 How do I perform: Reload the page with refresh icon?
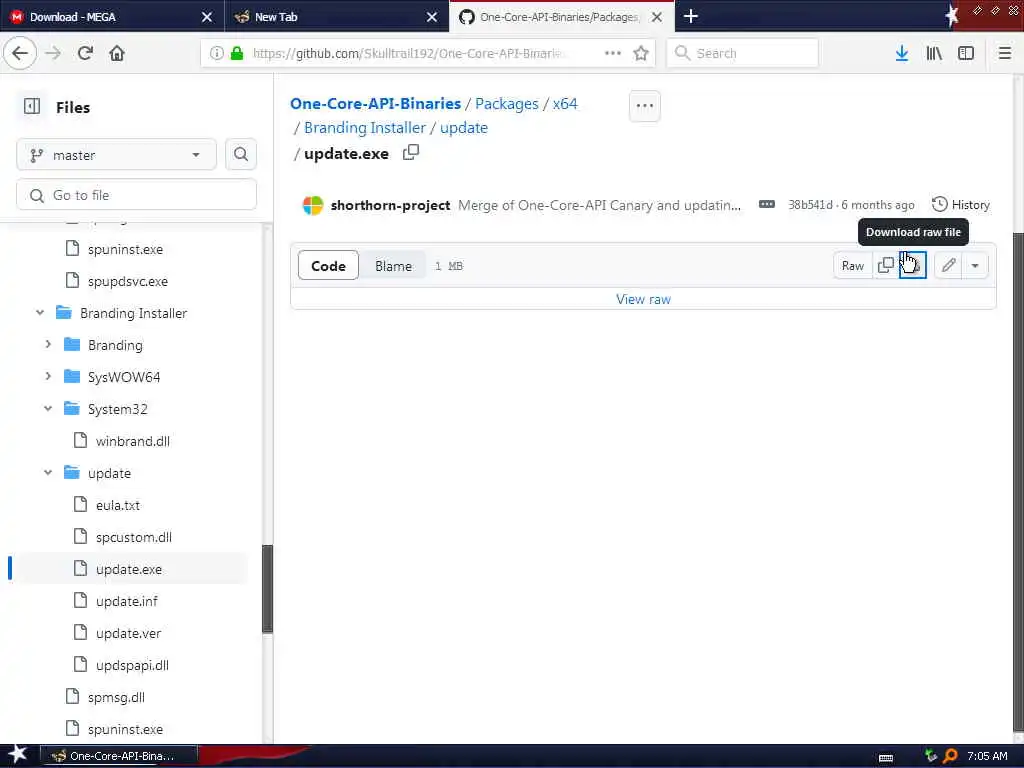click(x=85, y=53)
